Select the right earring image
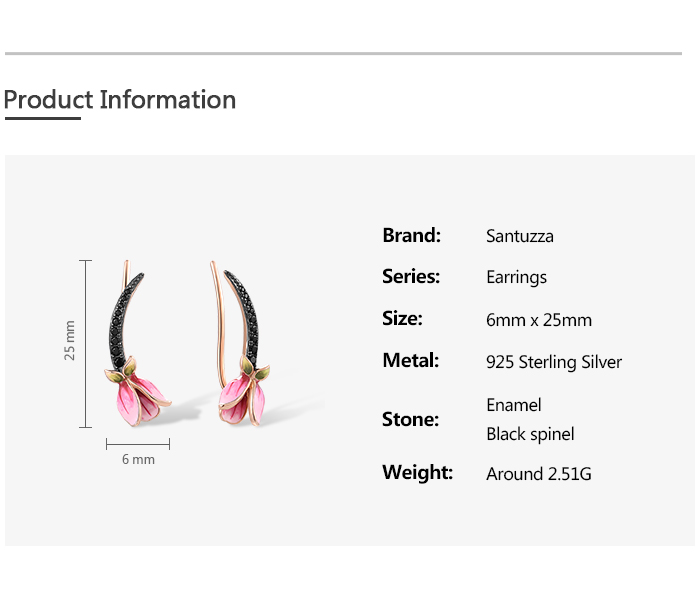The width and height of the screenshot is (700, 596). (240, 343)
